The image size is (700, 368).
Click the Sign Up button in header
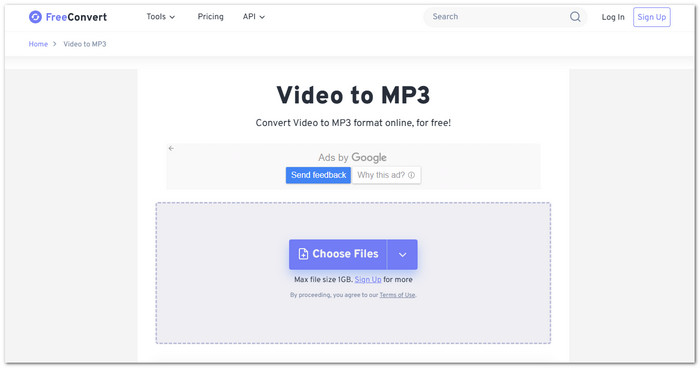pos(651,17)
